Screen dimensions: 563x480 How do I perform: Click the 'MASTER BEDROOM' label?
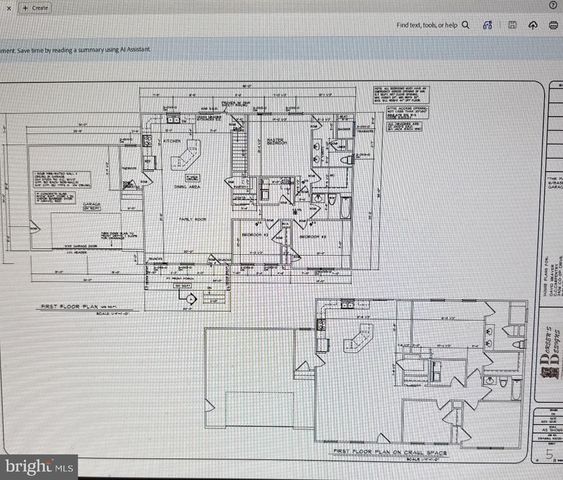277,141
